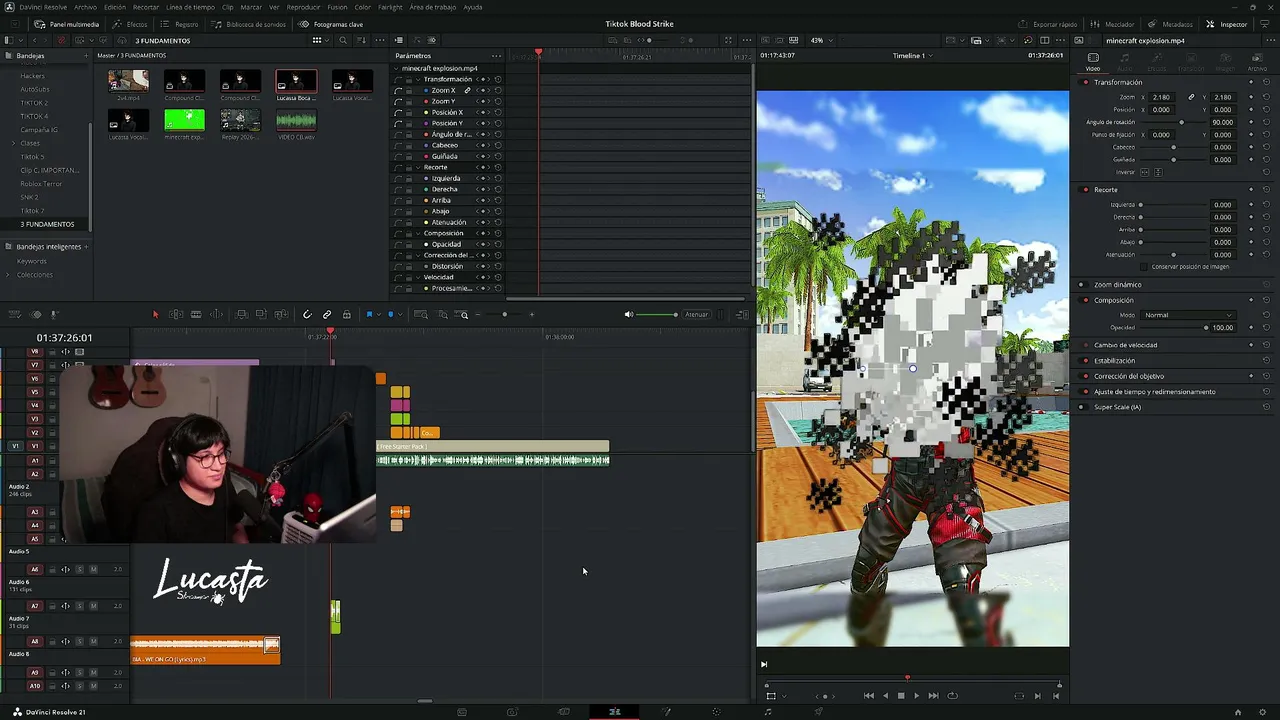Screen dimensions: 1280x720
Task: Collapse Transformación group in keyframes panel
Action: point(418,79)
